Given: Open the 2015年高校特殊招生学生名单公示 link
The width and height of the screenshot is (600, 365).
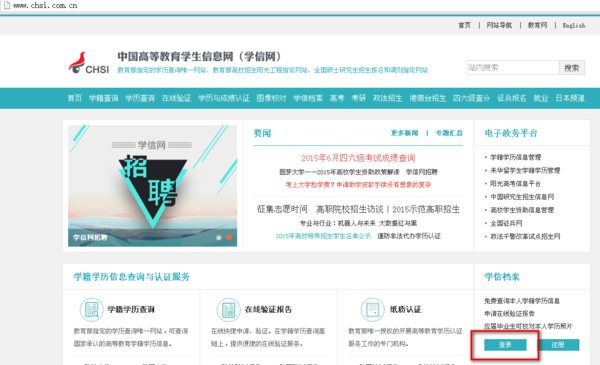Looking at the screenshot, I should pos(323,236).
